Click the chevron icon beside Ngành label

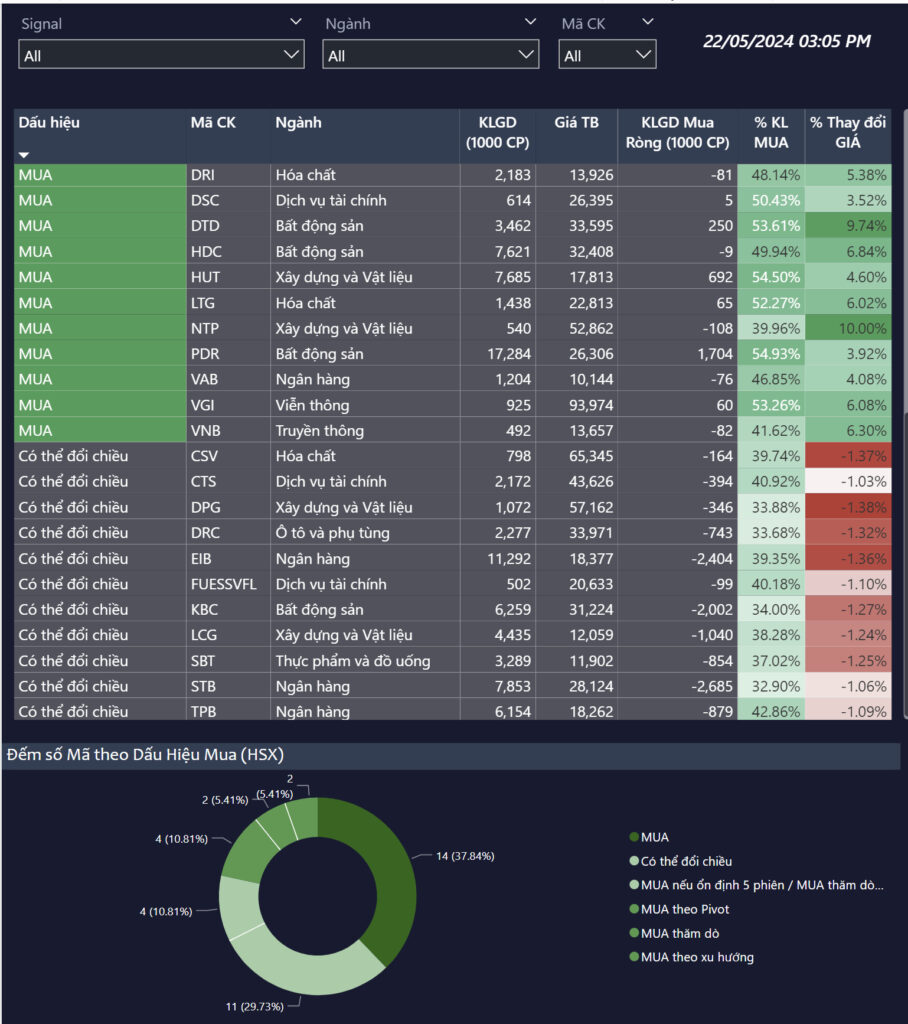click(530, 22)
